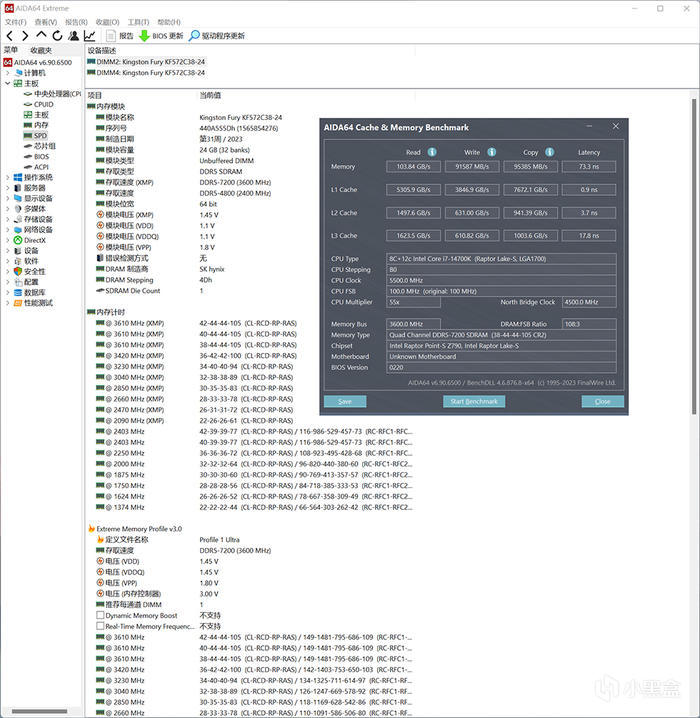The height and width of the screenshot is (718, 700).
Task: Open the 文件(F) menu
Action: [x=16, y=22]
